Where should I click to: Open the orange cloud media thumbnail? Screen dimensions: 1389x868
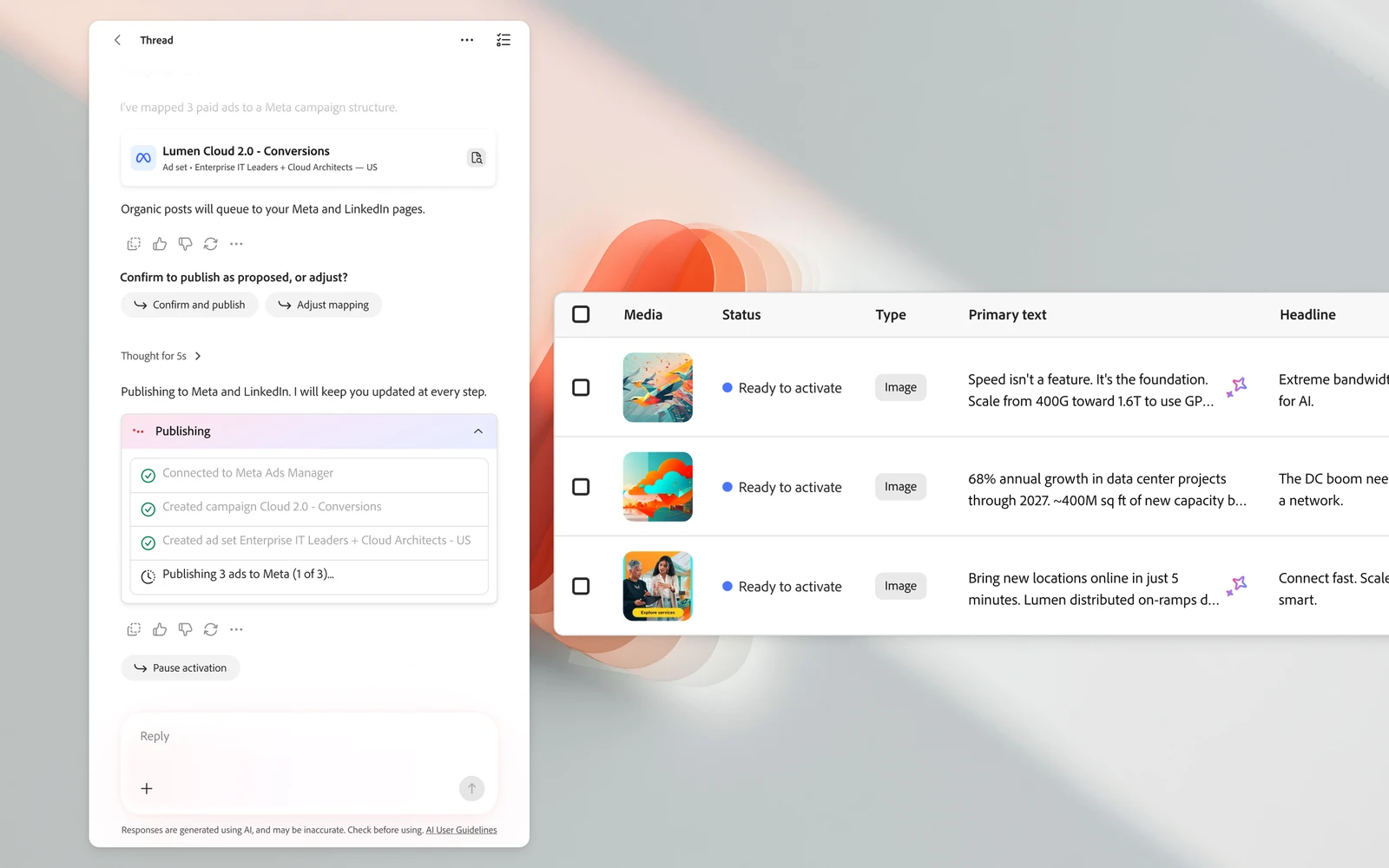tap(658, 487)
